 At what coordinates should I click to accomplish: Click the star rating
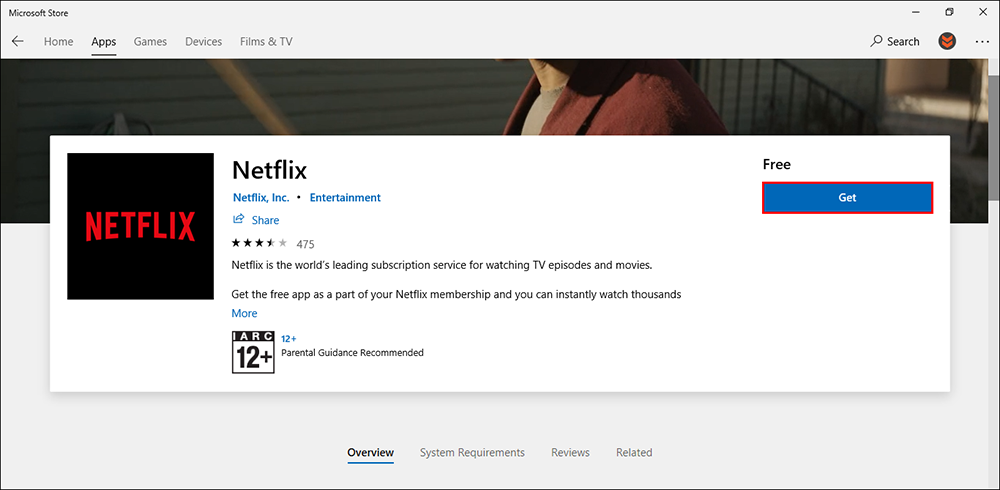pos(260,243)
